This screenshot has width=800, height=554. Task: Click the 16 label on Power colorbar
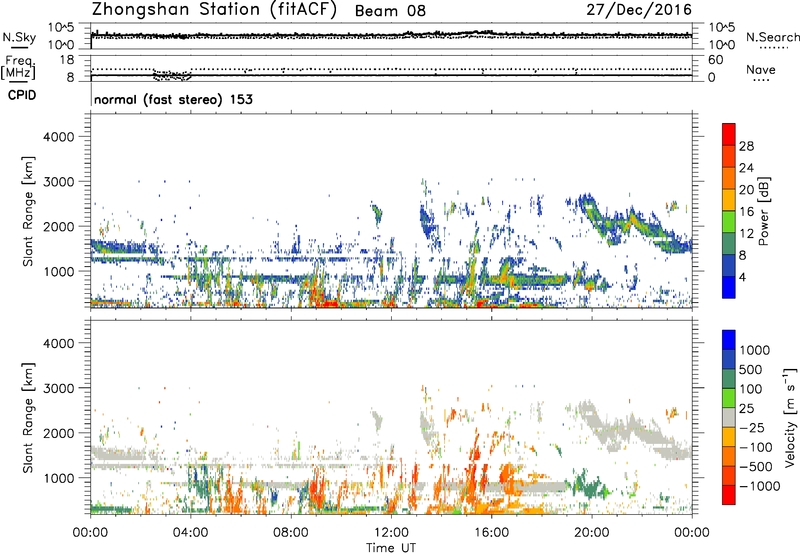746,212
